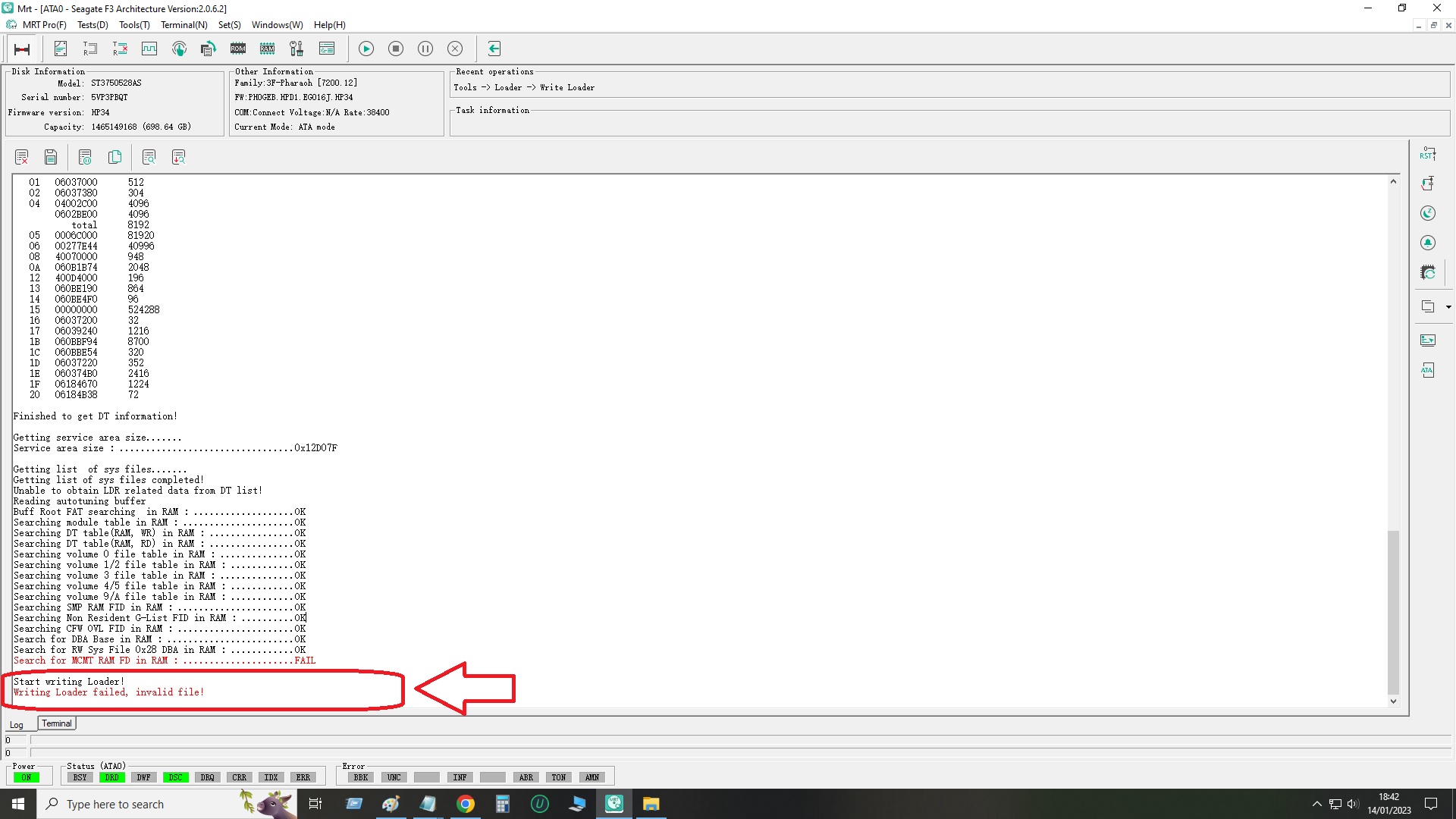This screenshot has width=1456, height=819.
Task: Click the RAM chip toolbar icon
Action: [267, 49]
